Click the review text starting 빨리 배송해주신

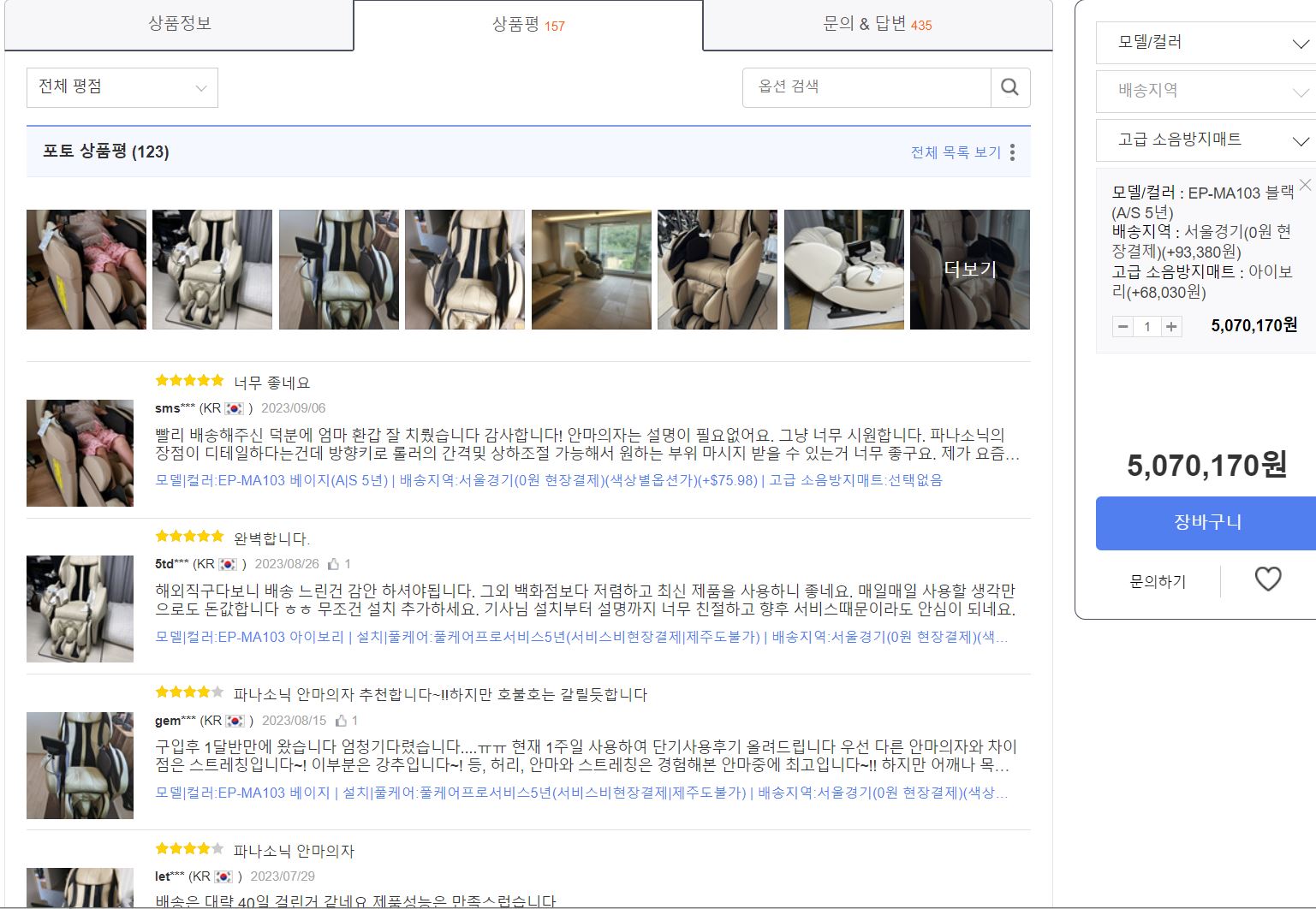tap(587, 444)
